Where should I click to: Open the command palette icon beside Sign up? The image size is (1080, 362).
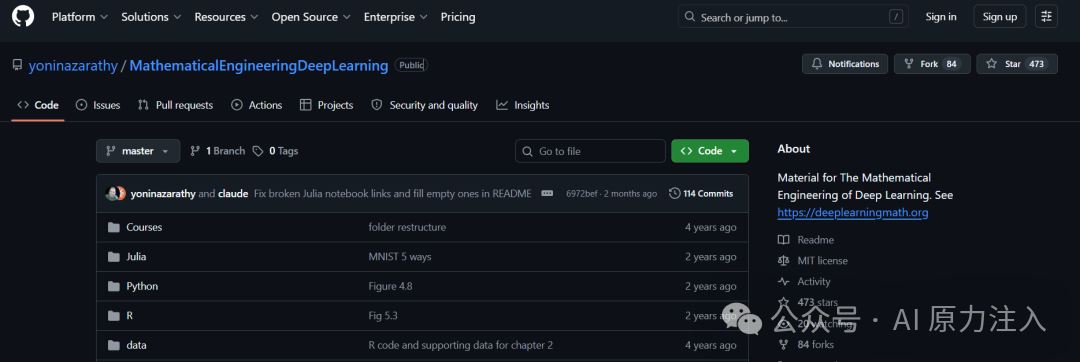[x=1046, y=17]
